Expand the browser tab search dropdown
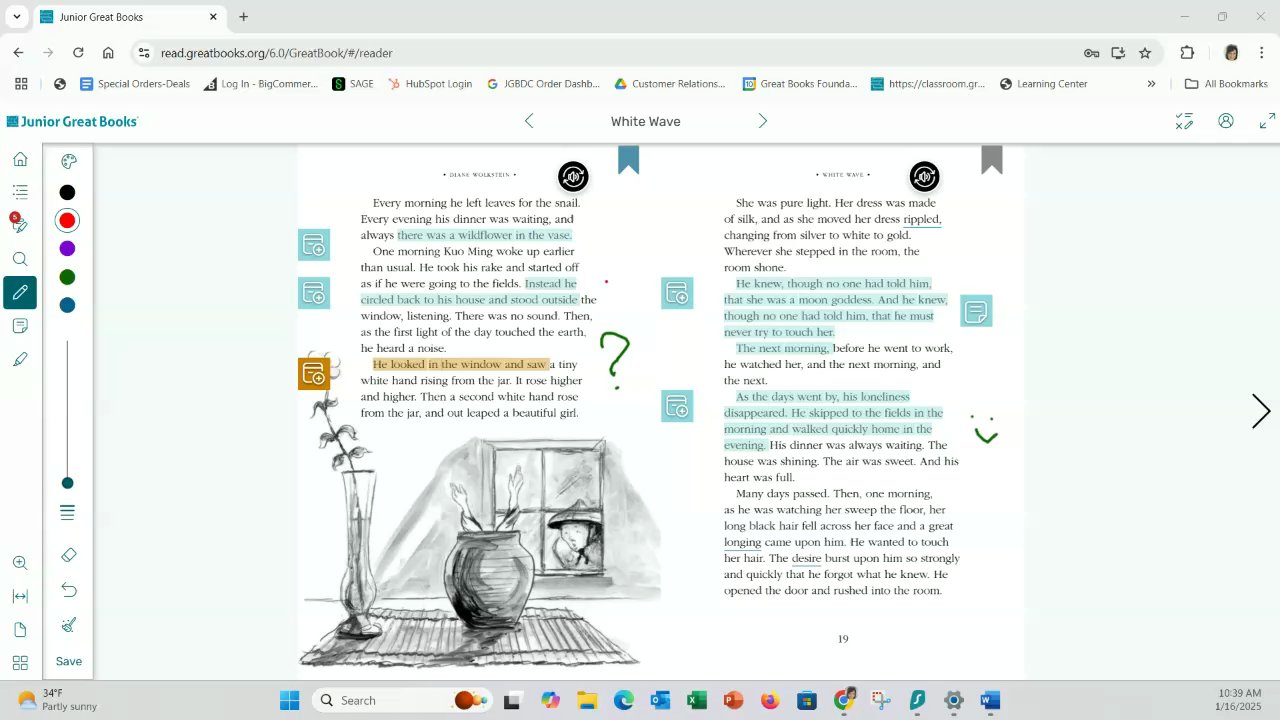 point(17,17)
